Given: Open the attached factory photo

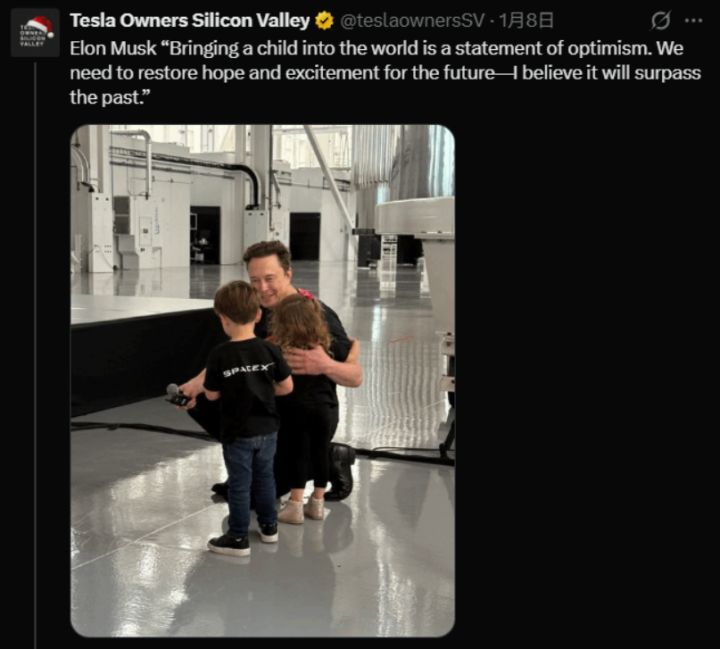Looking at the screenshot, I should pyautogui.click(x=262, y=380).
